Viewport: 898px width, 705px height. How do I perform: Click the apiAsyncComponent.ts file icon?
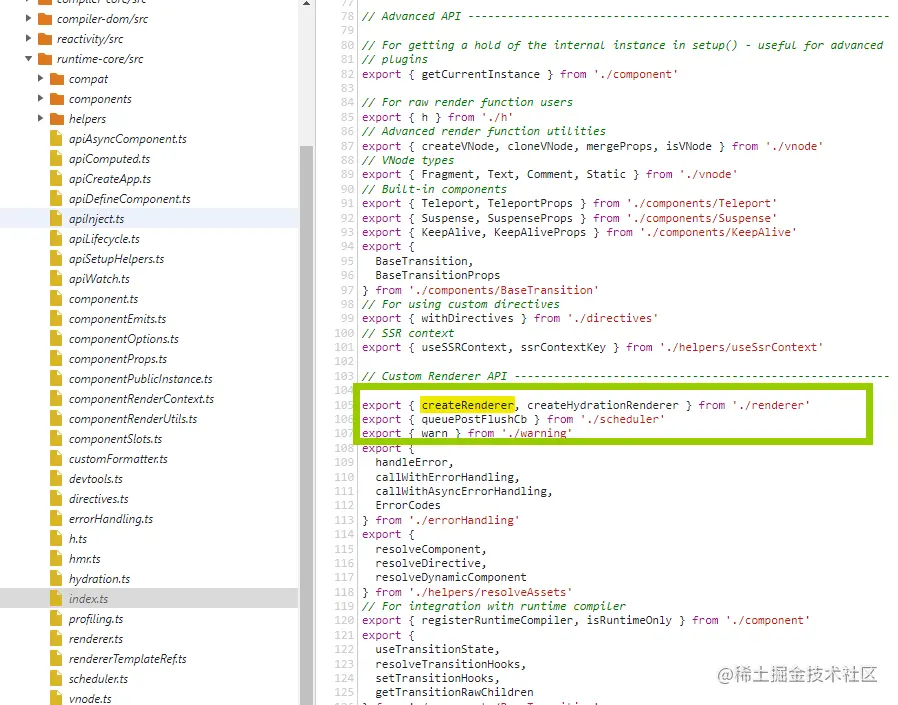tap(56, 139)
